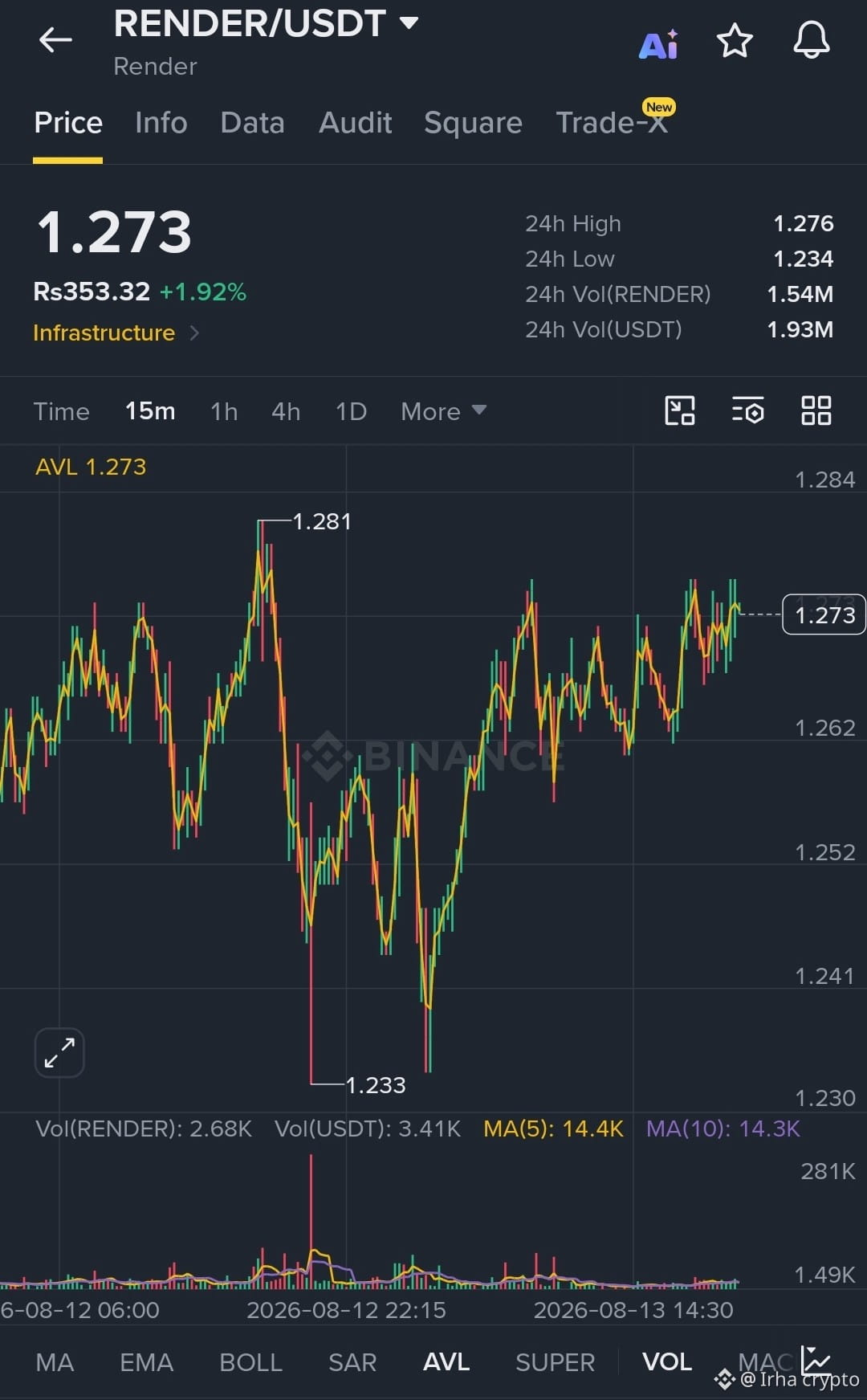Screen dimensions: 867x1400
Task: Select the 15m timeframe
Action: coord(150,411)
